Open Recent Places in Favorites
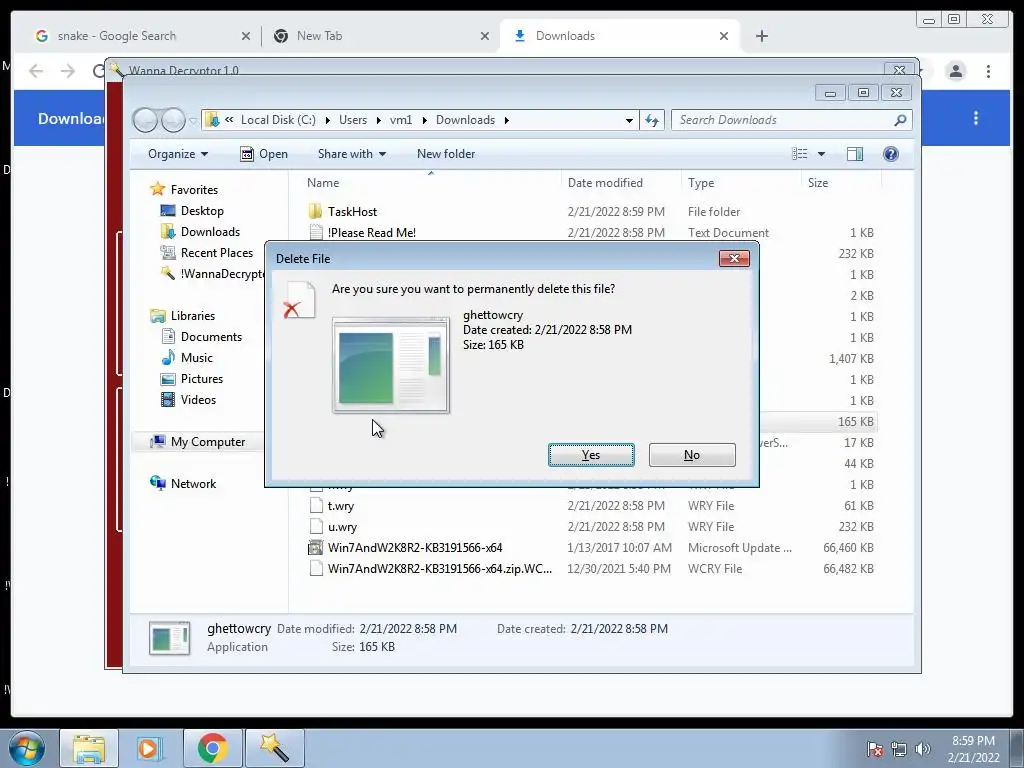This screenshot has height=768, width=1024. pos(216,253)
